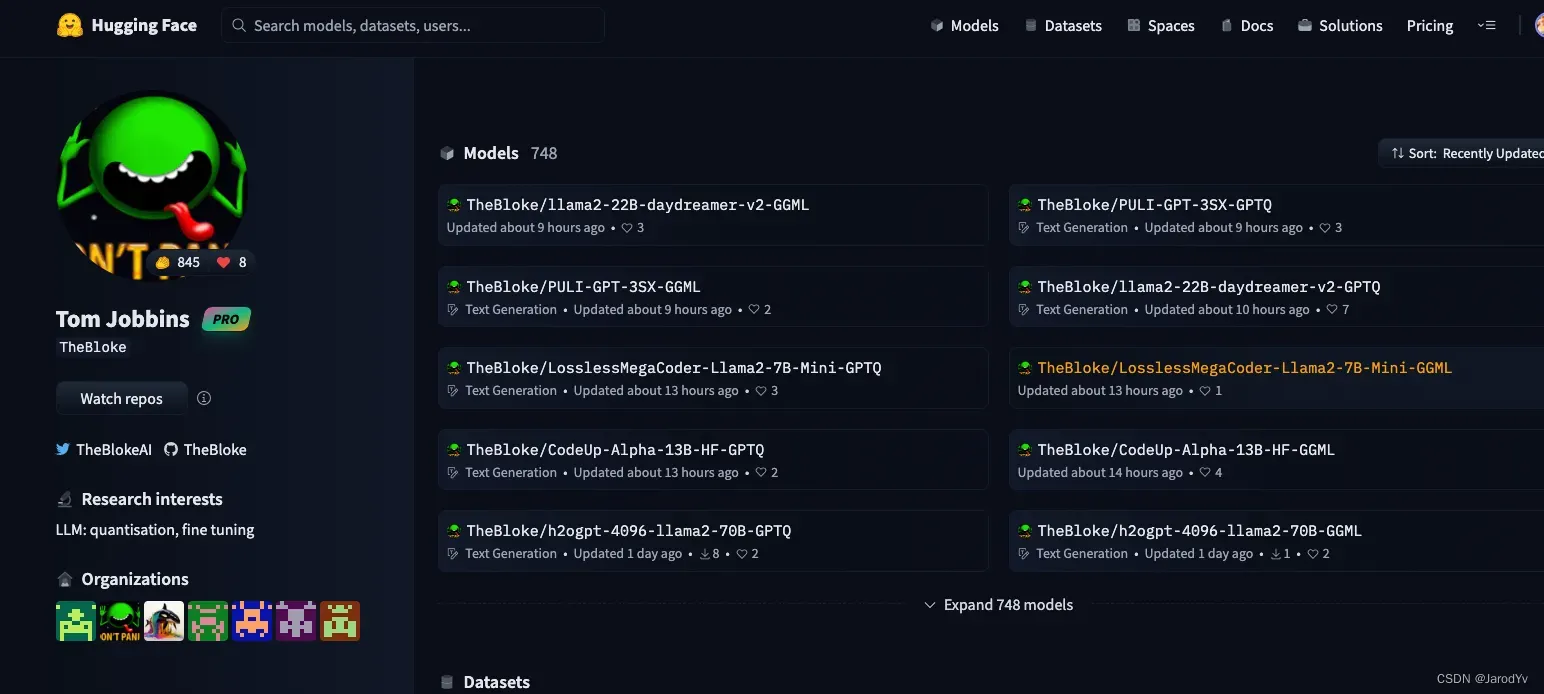
Task: Click the Twitter bird icon
Action: [x=63, y=449]
